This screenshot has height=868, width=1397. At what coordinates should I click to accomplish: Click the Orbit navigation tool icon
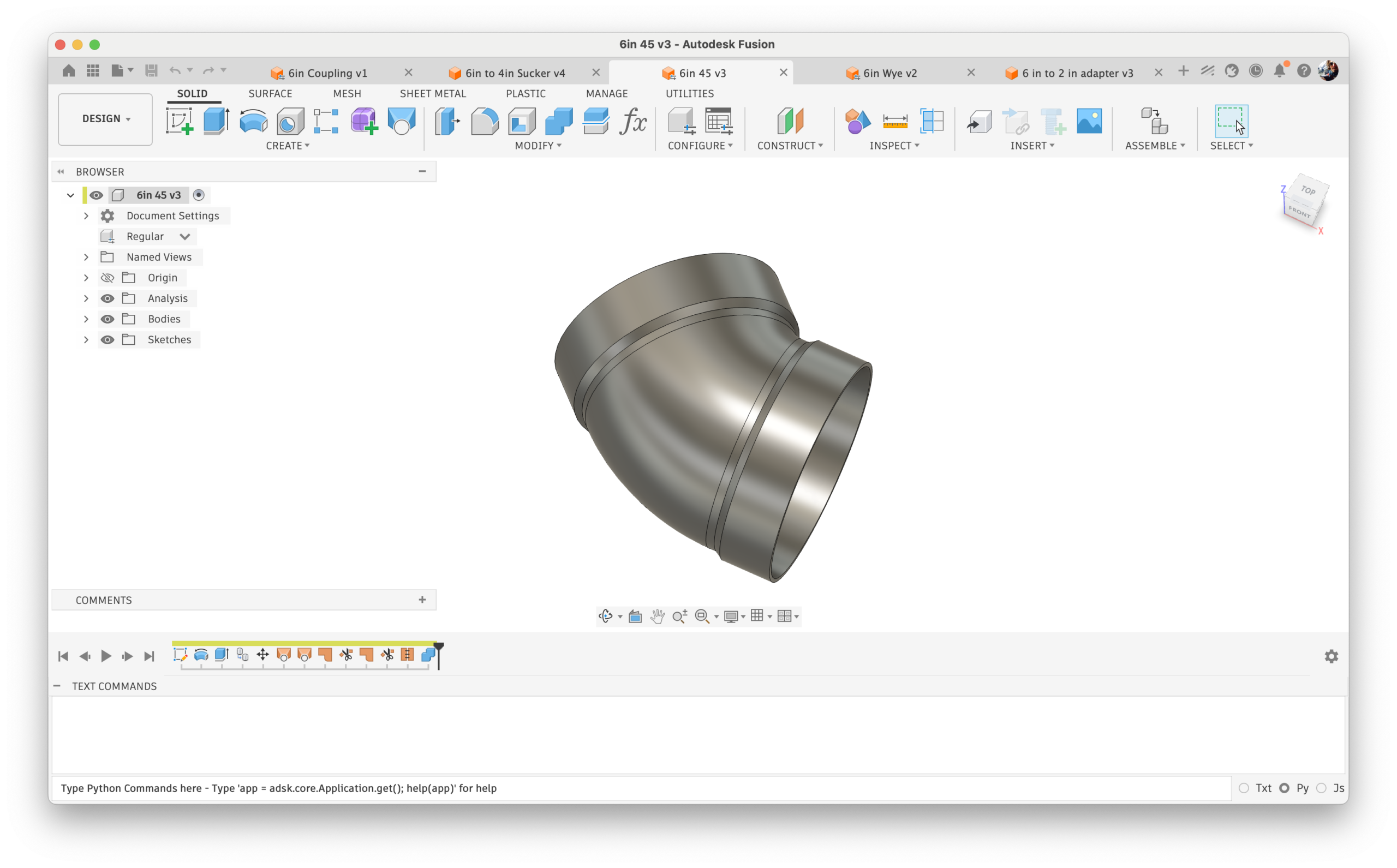pyautogui.click(x=605, y=616)
